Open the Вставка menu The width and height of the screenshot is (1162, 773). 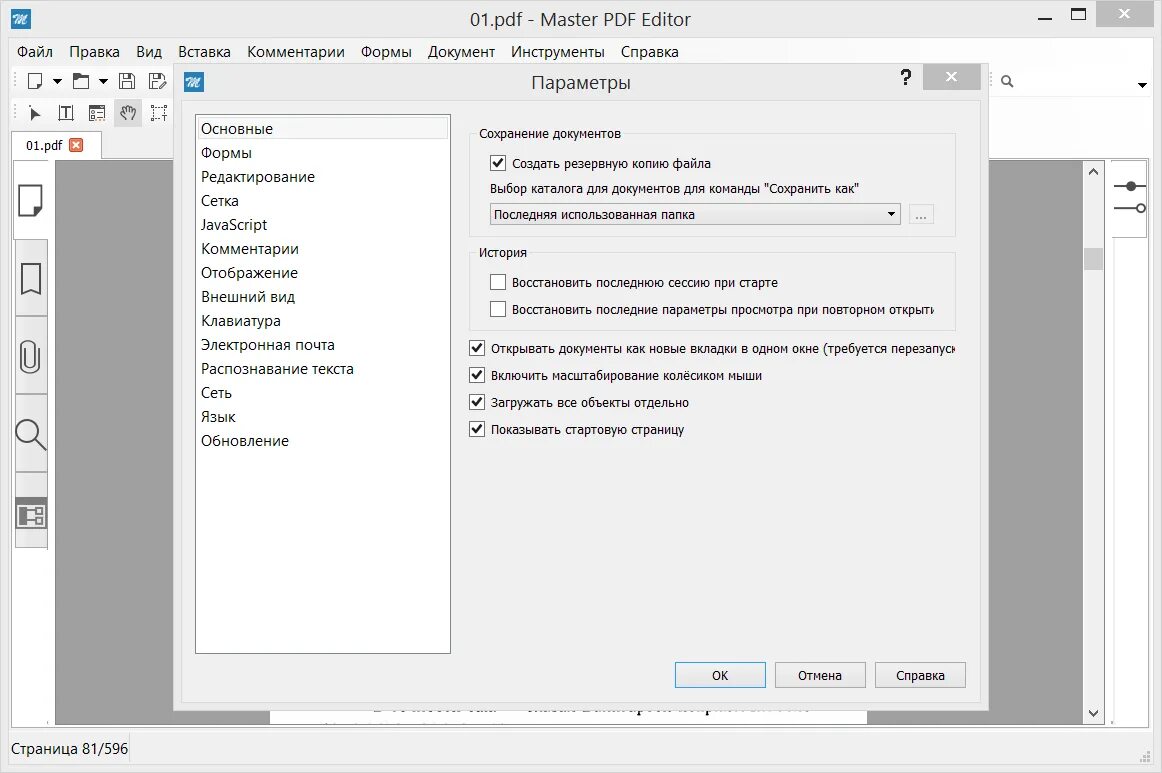(204, 52)
